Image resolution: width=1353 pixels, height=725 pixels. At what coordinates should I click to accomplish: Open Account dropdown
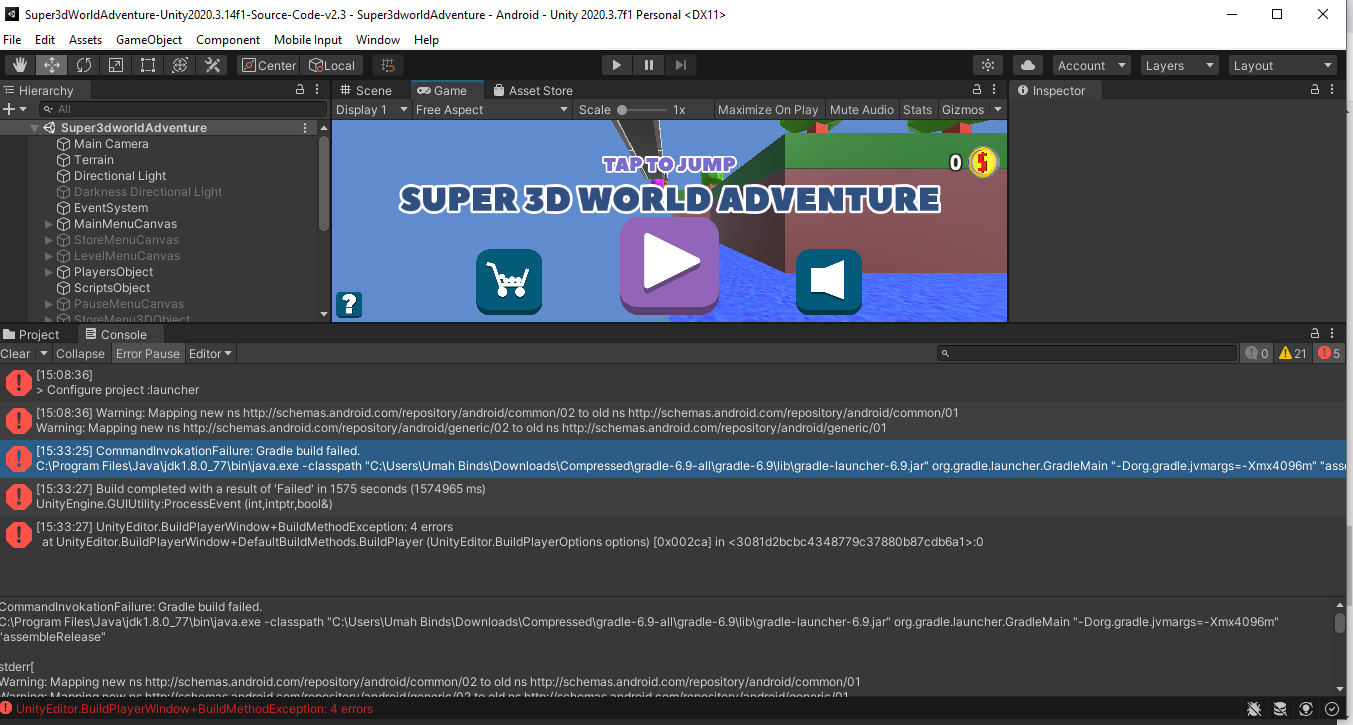coord(1094,65)
